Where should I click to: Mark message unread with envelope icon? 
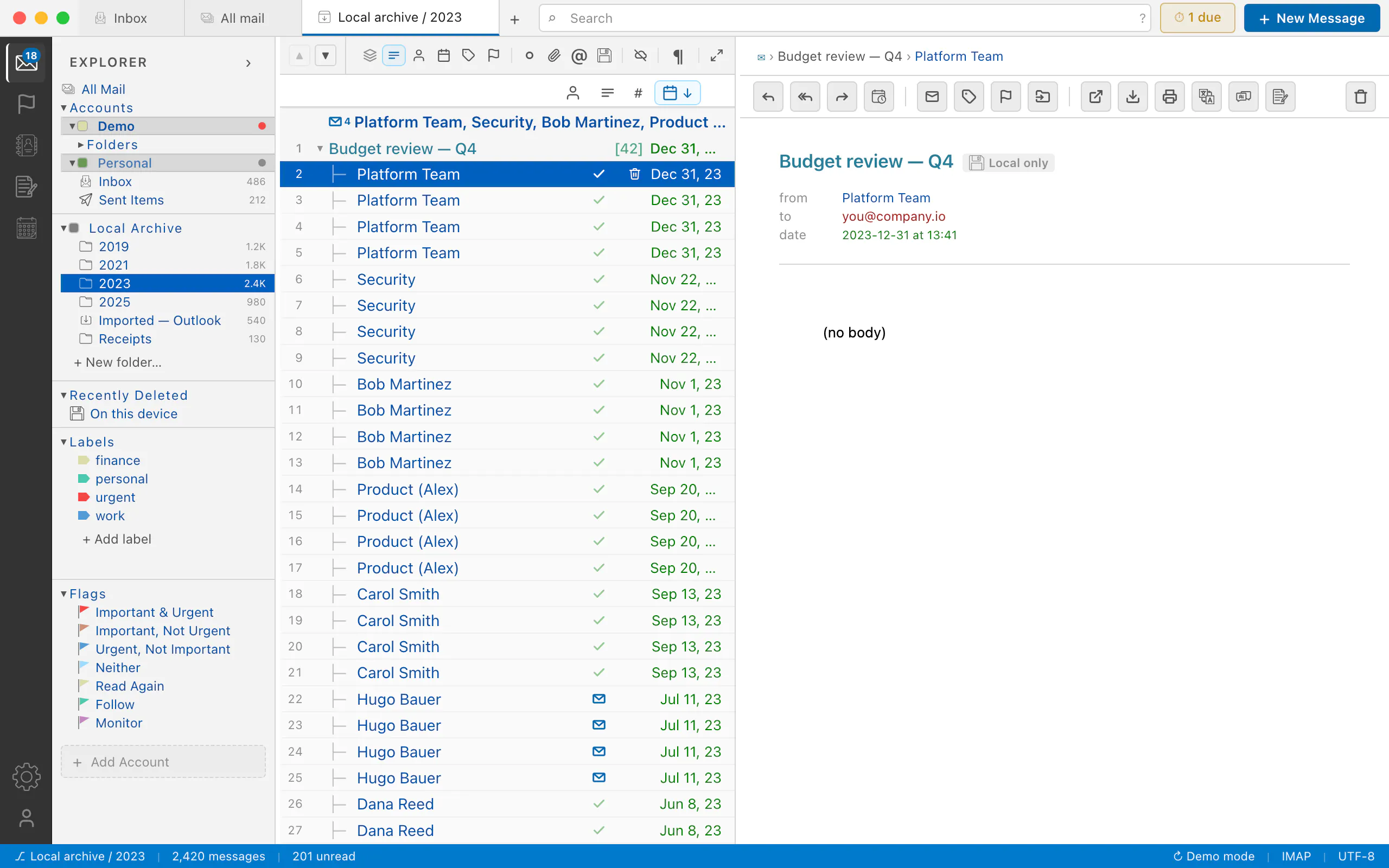(932, 97)
